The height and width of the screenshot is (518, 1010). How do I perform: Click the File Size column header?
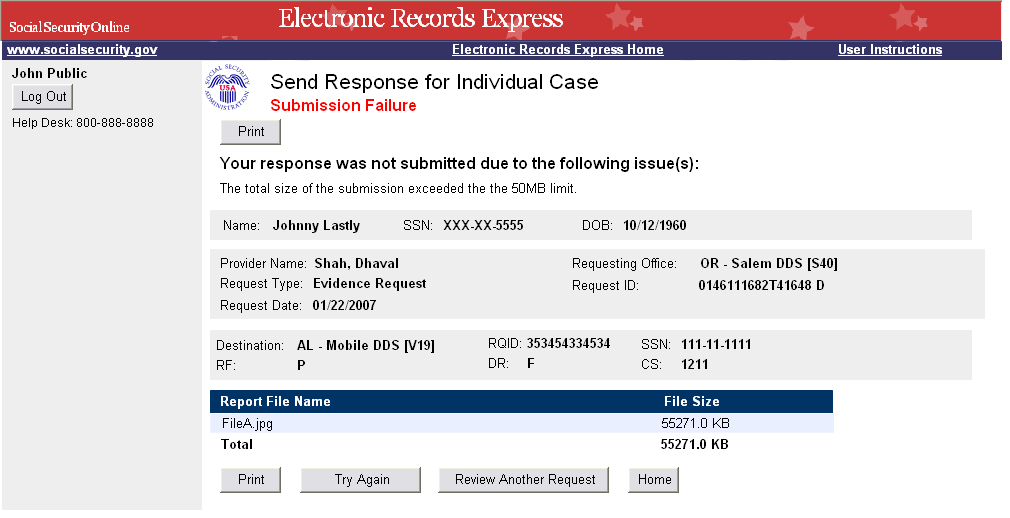(691, 402)
